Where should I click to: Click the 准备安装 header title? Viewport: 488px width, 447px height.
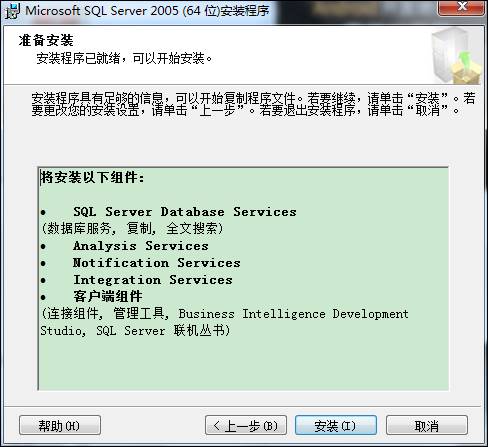[x=46, y=40]
